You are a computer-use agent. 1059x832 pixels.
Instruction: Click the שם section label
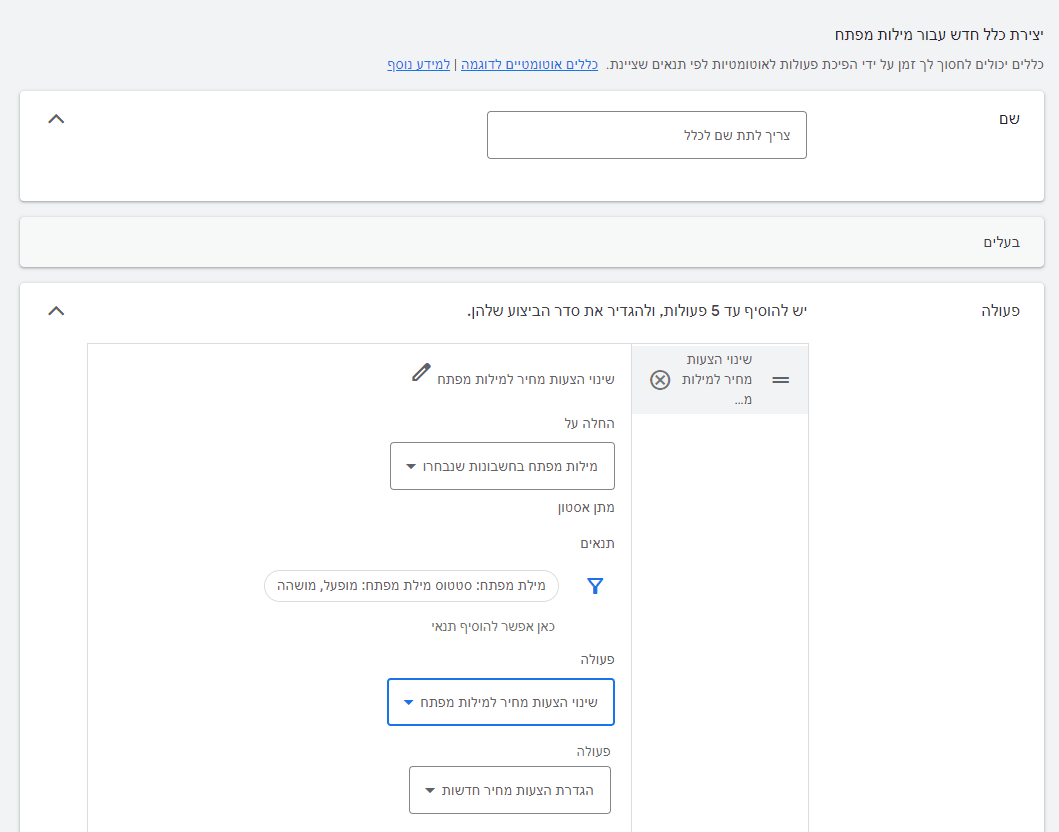1010,120
